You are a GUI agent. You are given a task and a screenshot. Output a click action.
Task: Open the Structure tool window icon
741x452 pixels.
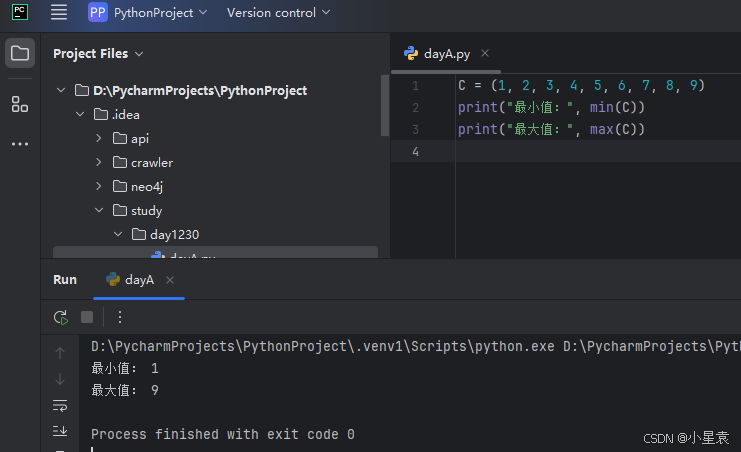20,104
